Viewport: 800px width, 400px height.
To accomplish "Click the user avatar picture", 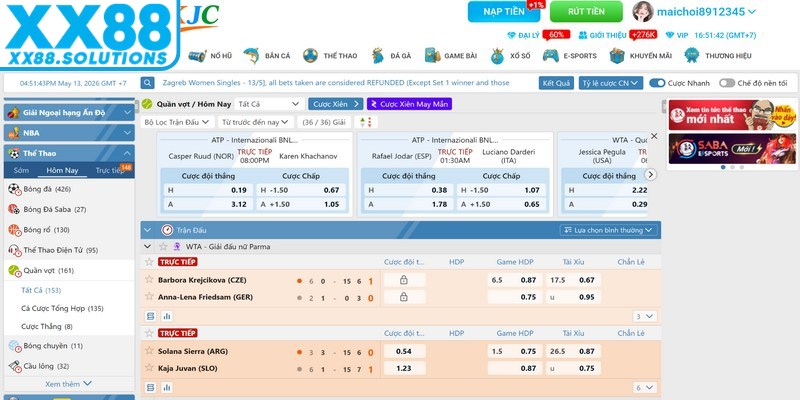I will (x=642, y=11).
